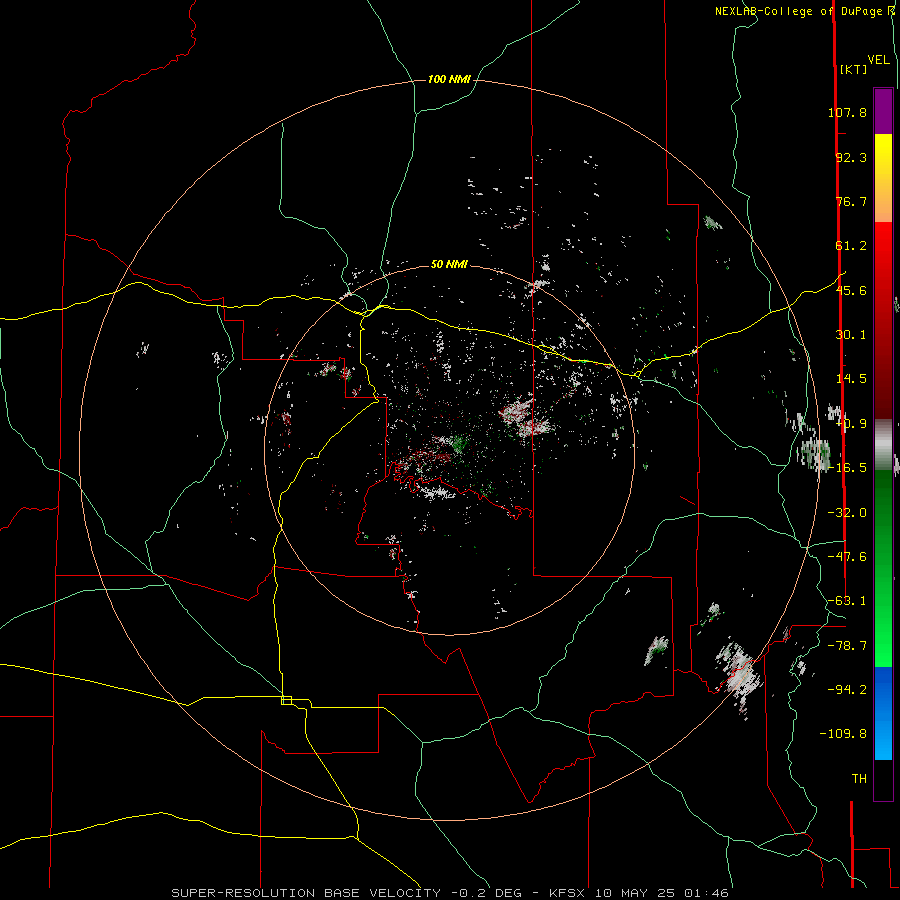Click the 92.3 velocity scale value
This screenshot has width=900, height=900.
pos(851,157)
